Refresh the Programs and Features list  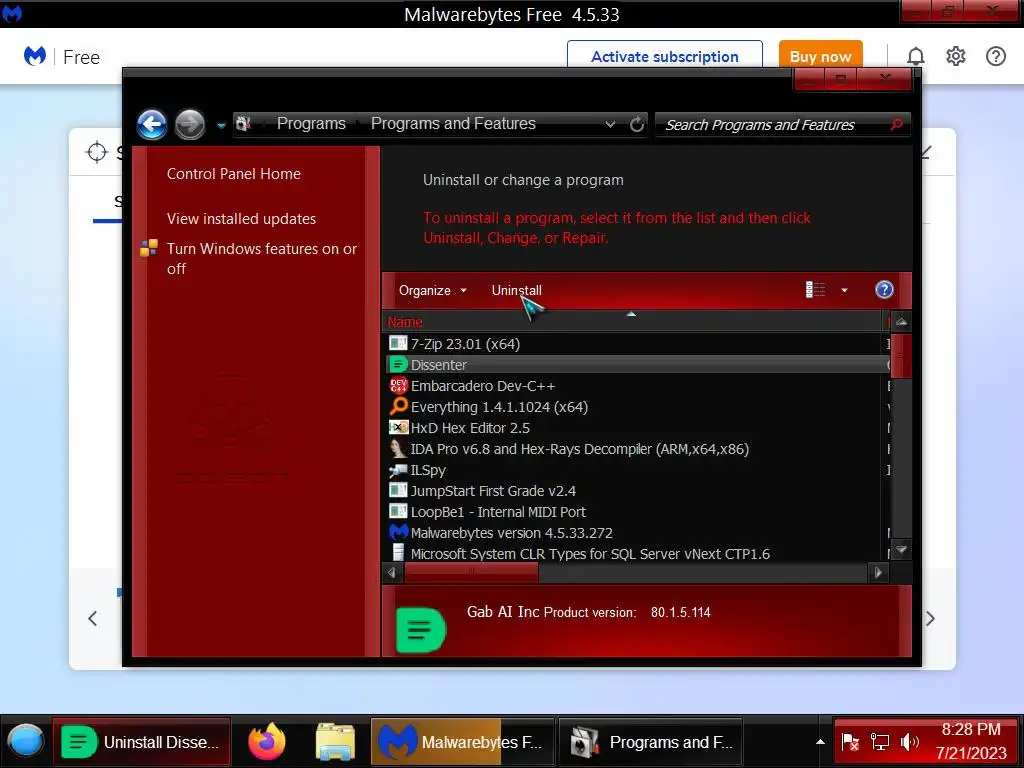[x=637, y=124]
